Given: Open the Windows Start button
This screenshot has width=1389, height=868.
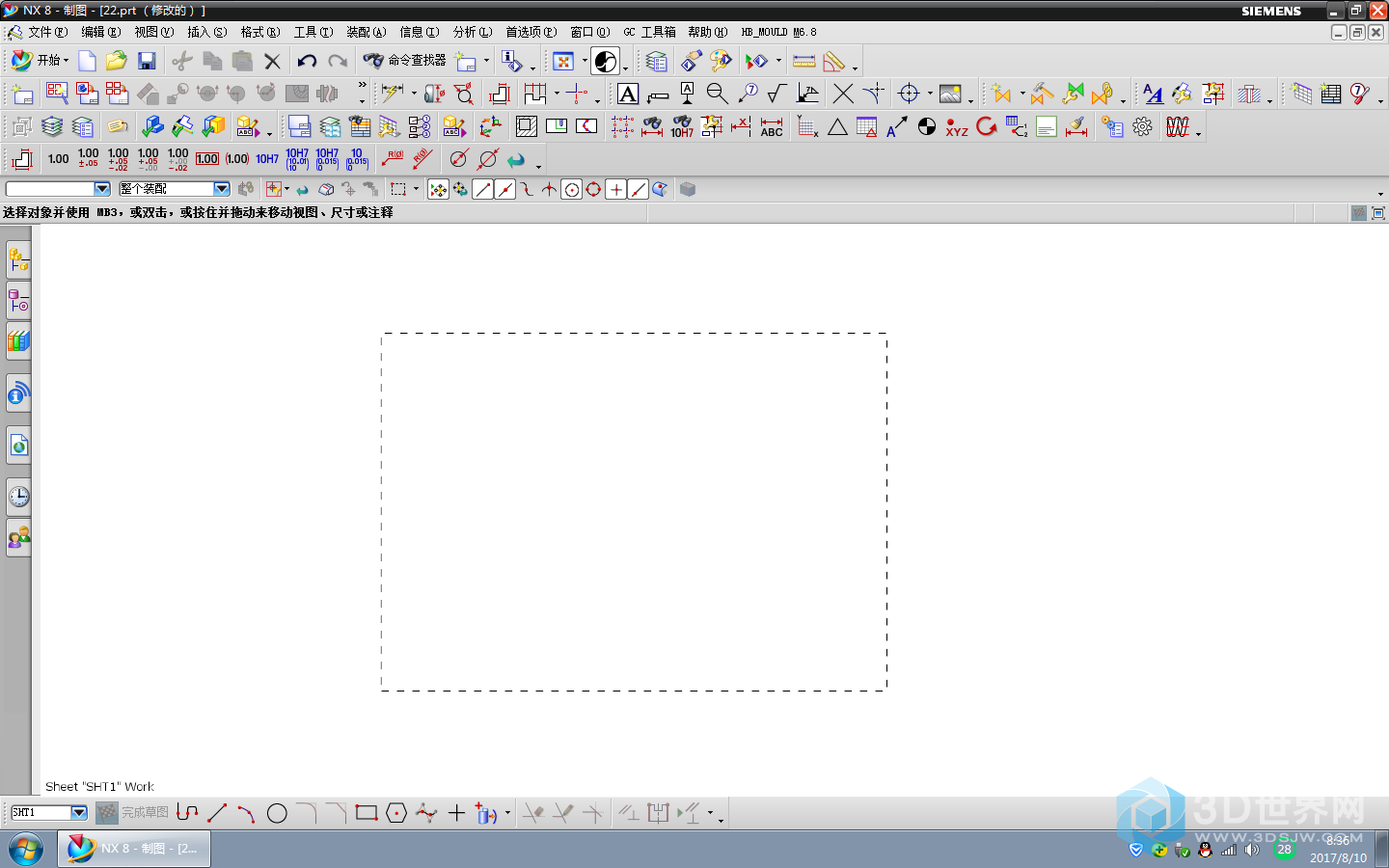Looking at the screenshot, I should click(x=26, y=850).
